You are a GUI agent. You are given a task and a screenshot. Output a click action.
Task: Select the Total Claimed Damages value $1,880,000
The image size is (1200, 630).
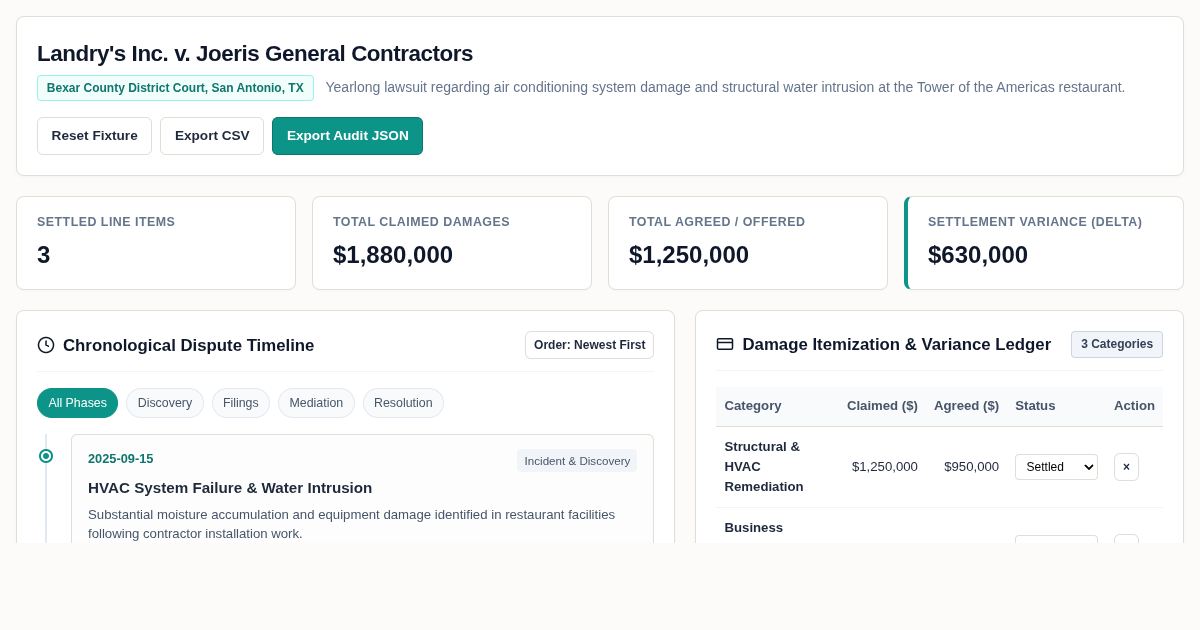393,255
